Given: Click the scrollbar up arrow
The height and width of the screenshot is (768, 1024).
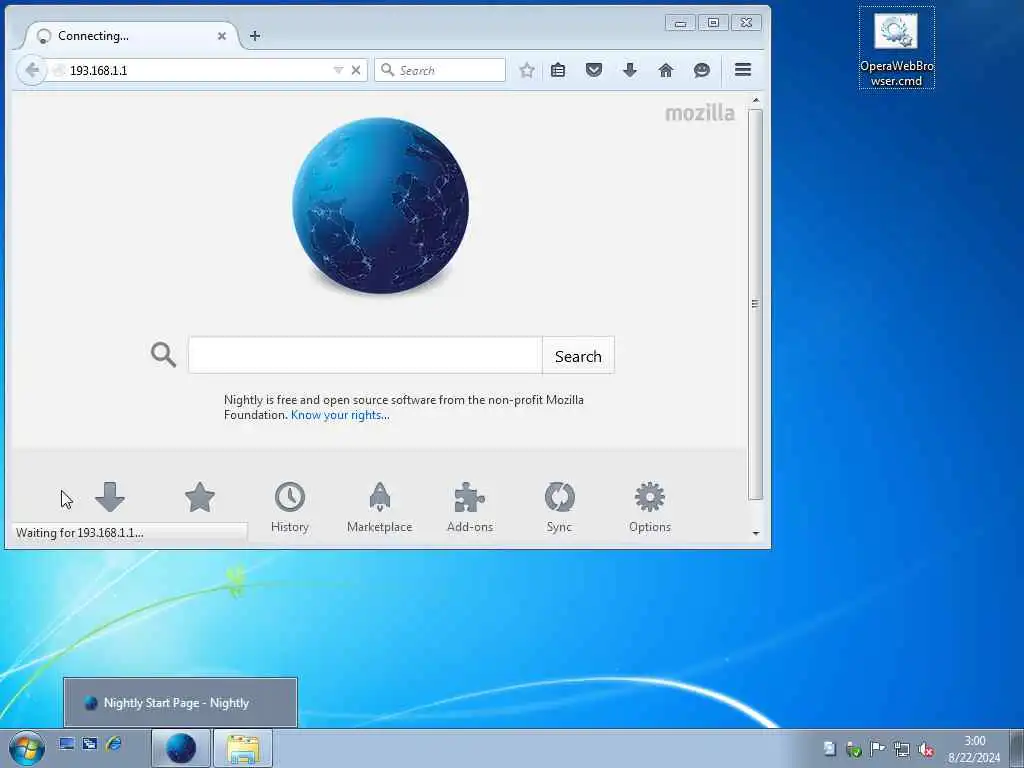Looking at the screenshot, I should (756, 101).
